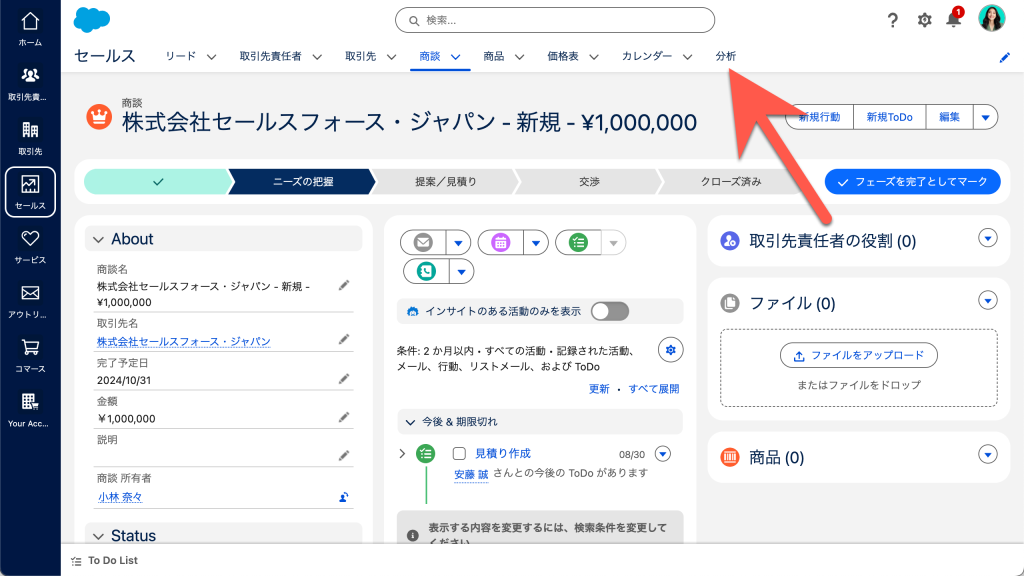Click the log a call phone icon
This screenshot has height=576, width=1024.
coord(426,271)
